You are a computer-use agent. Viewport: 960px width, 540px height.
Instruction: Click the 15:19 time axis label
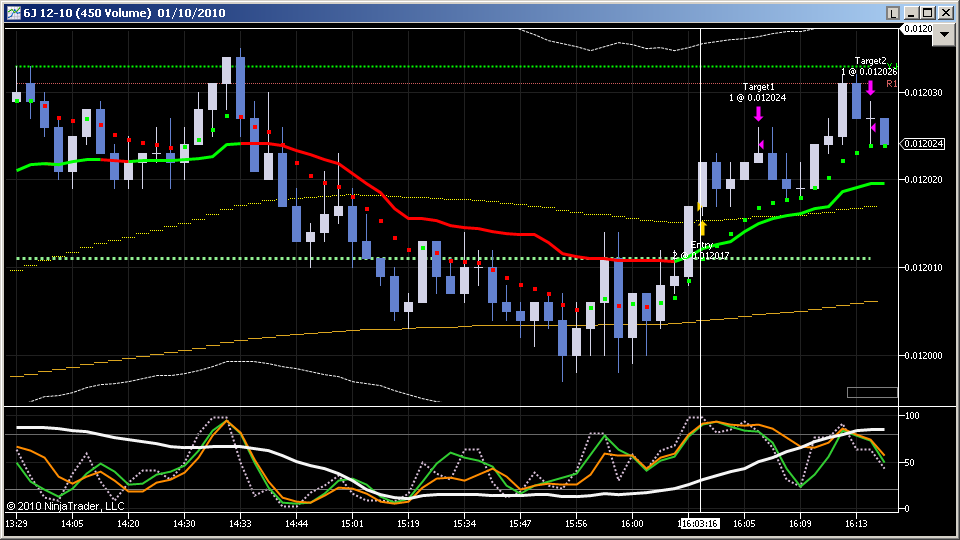point(408,523)
